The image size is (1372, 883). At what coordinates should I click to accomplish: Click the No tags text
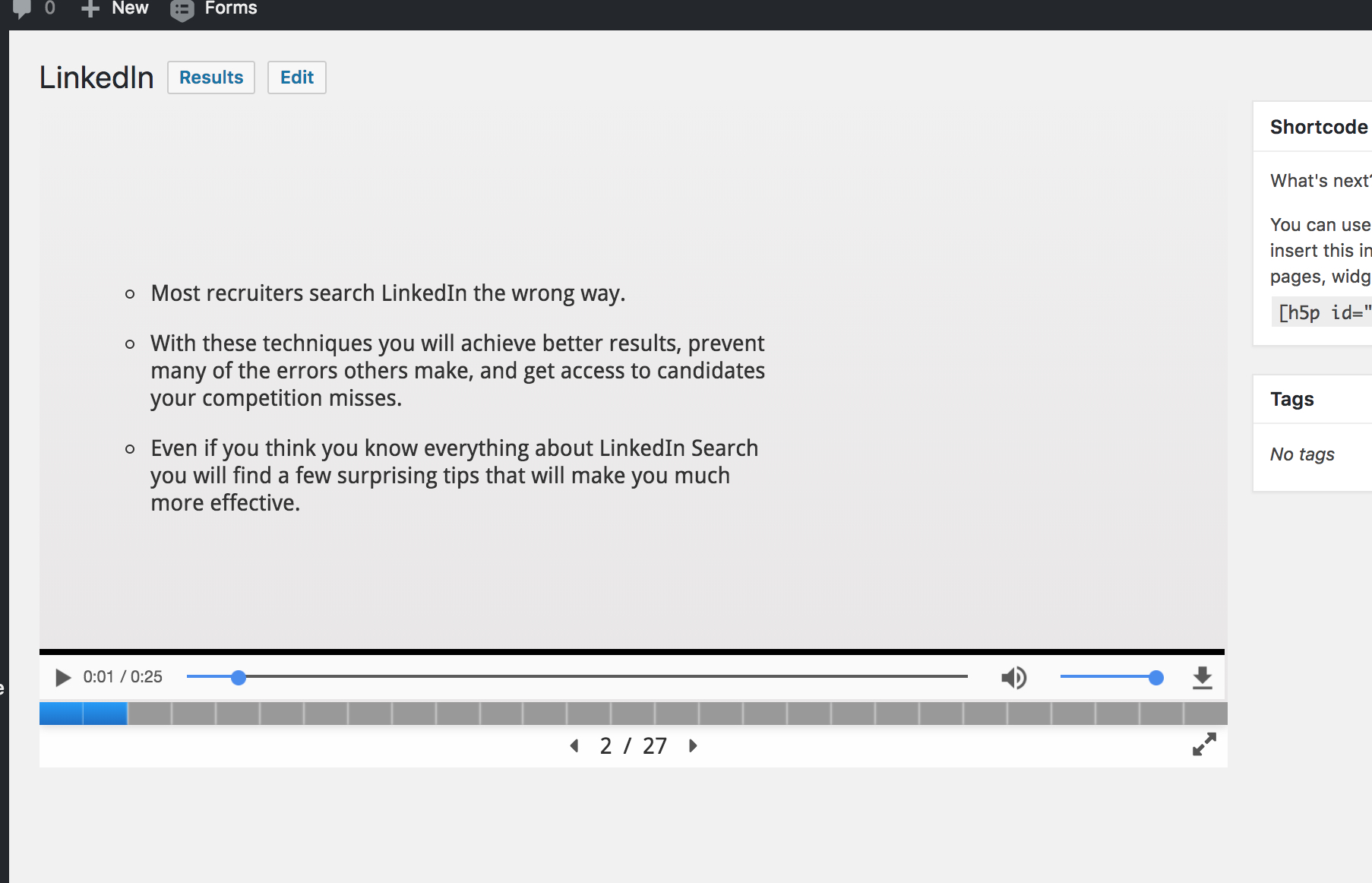pos(1302,454)
